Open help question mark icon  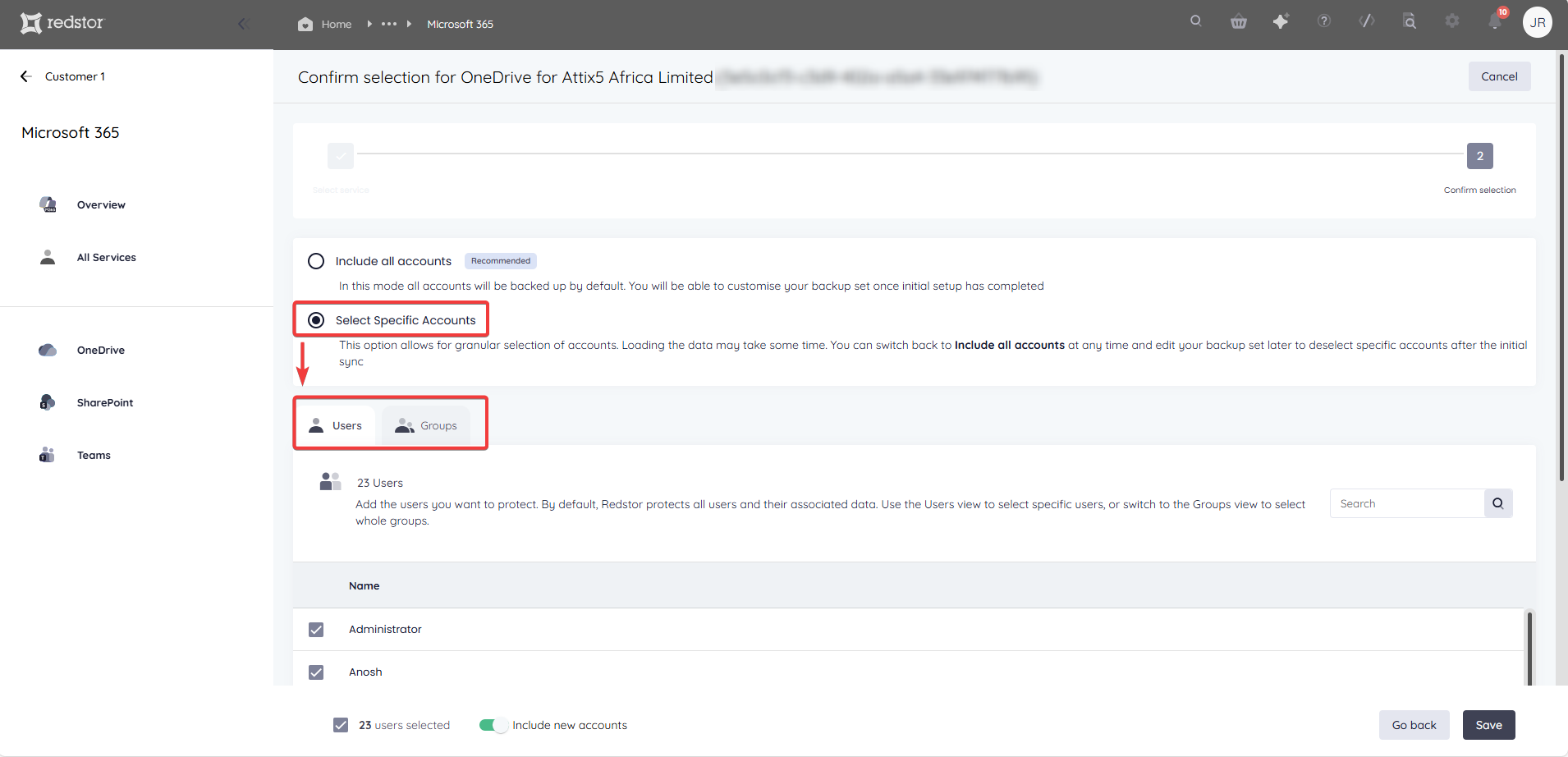[1324, 21]
